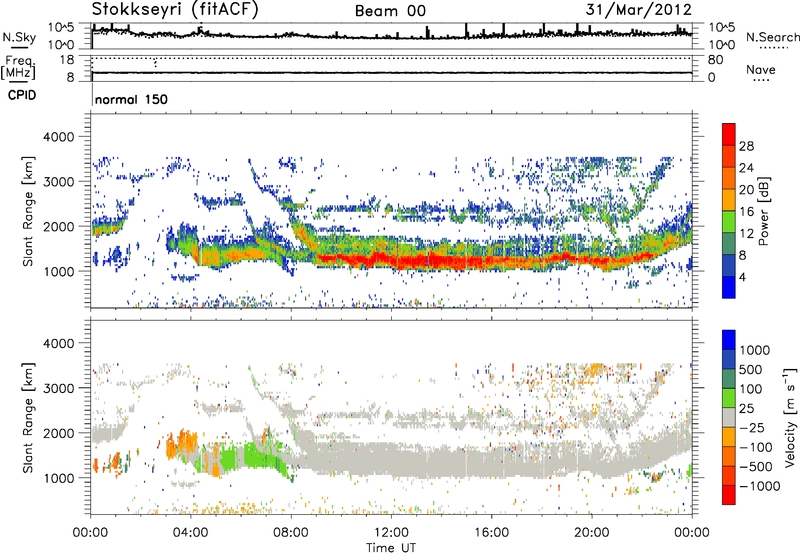Click the 'N.Sky' legend label
The height and width of the screenshot is (554, 800).
click(19, 37)
